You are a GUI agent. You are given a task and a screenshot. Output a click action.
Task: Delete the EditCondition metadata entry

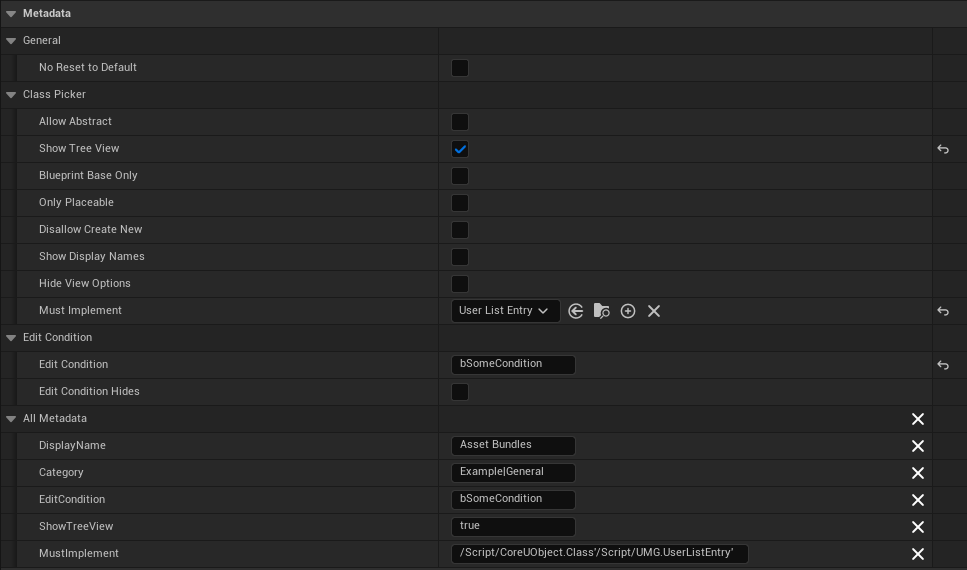918,500
